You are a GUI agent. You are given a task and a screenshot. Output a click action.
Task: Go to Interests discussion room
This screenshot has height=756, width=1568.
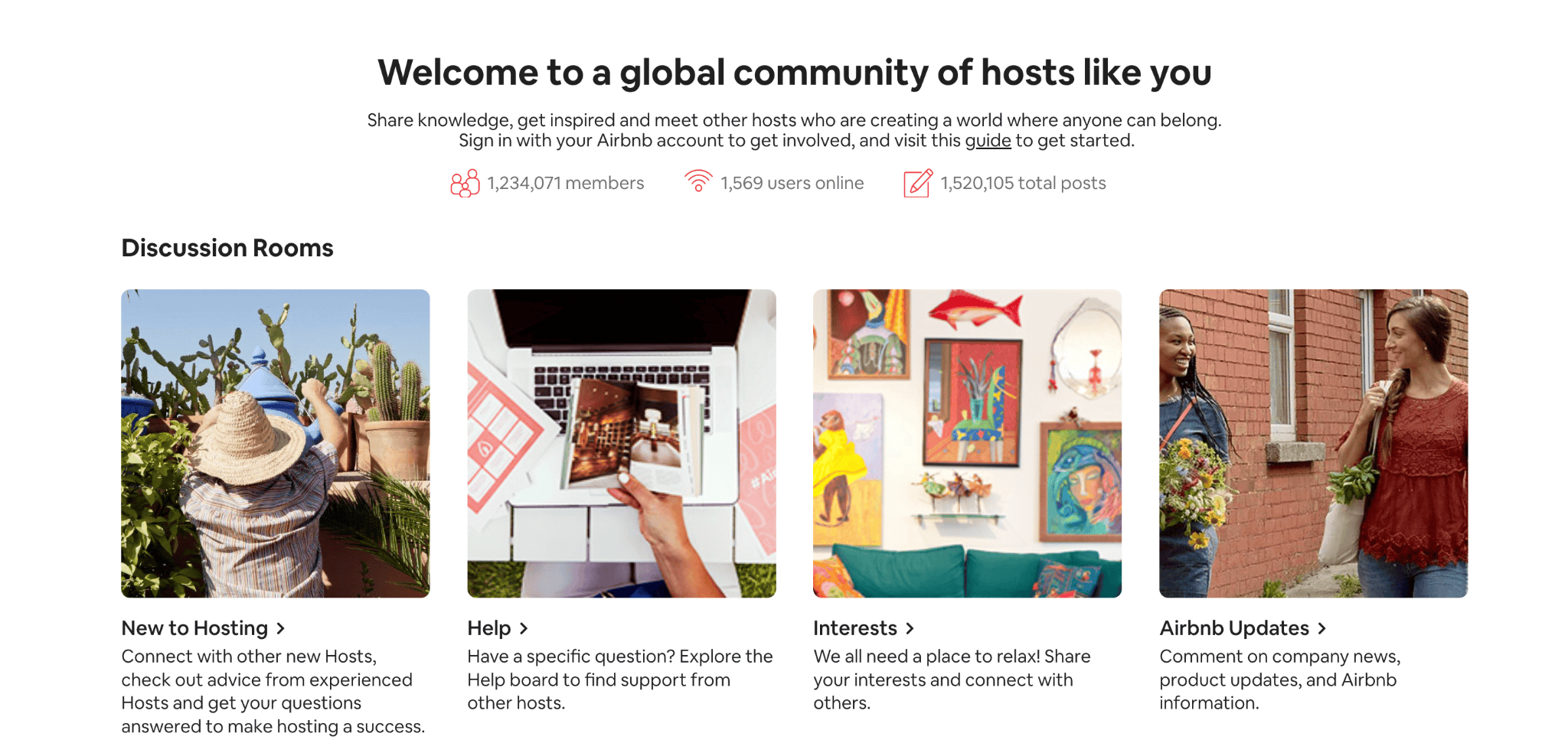tap(855, 628)
